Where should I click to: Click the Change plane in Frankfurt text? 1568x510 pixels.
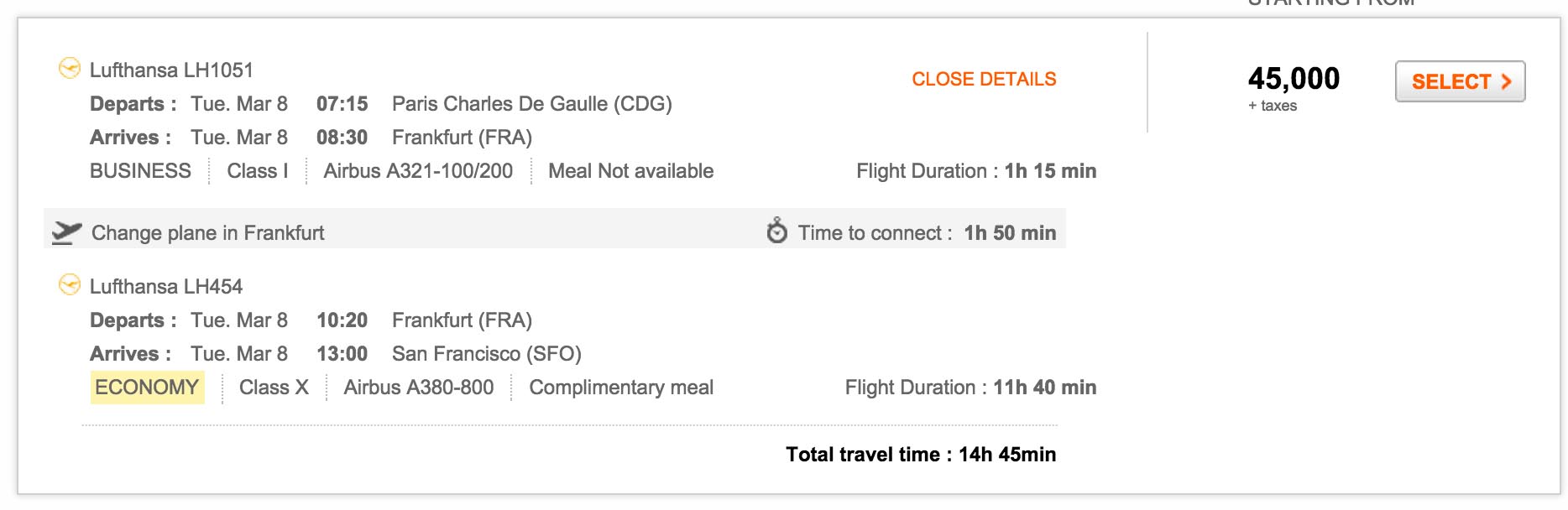(207, 233)
